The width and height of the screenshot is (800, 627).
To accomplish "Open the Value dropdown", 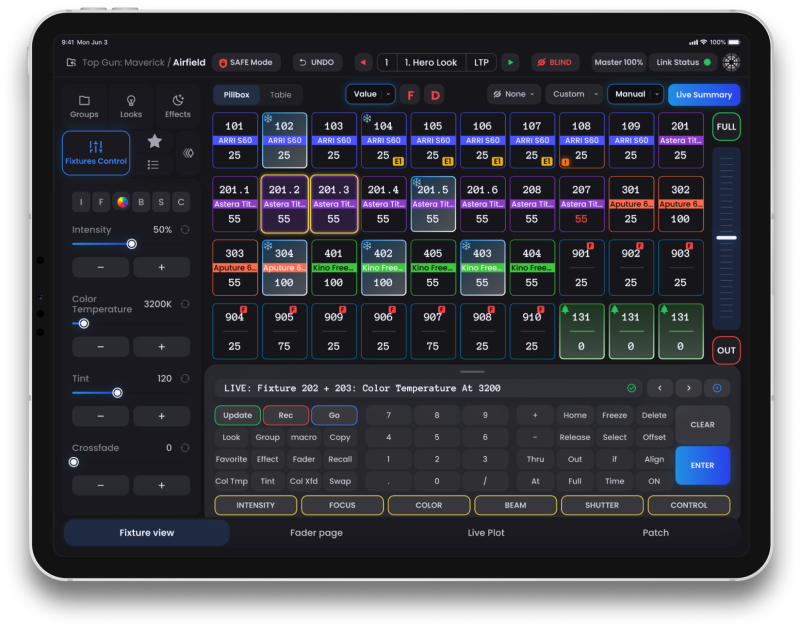I will click(x=369, y=94).
